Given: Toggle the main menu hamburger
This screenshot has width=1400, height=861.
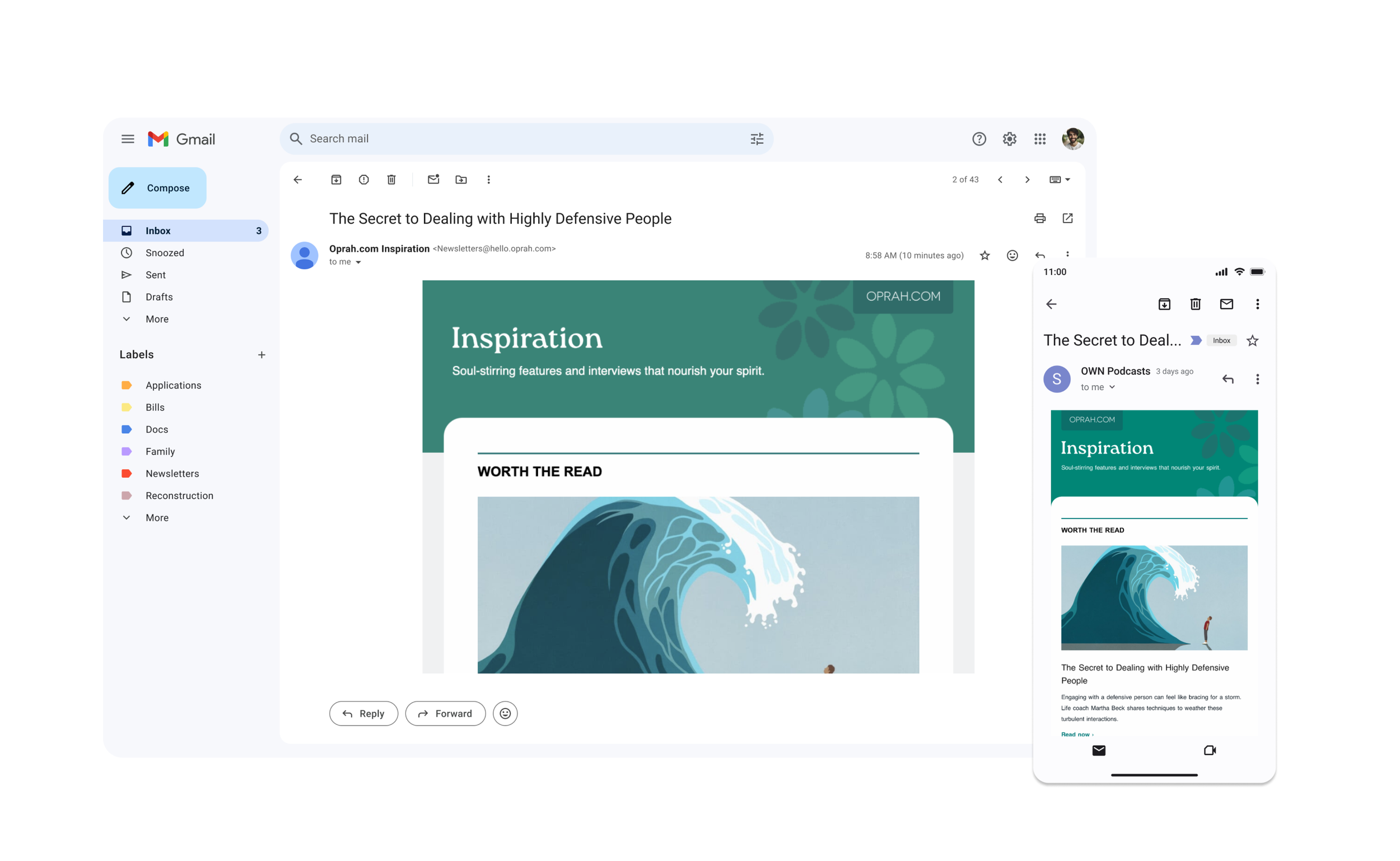Looking at the screenshot, I should point(128,138).
